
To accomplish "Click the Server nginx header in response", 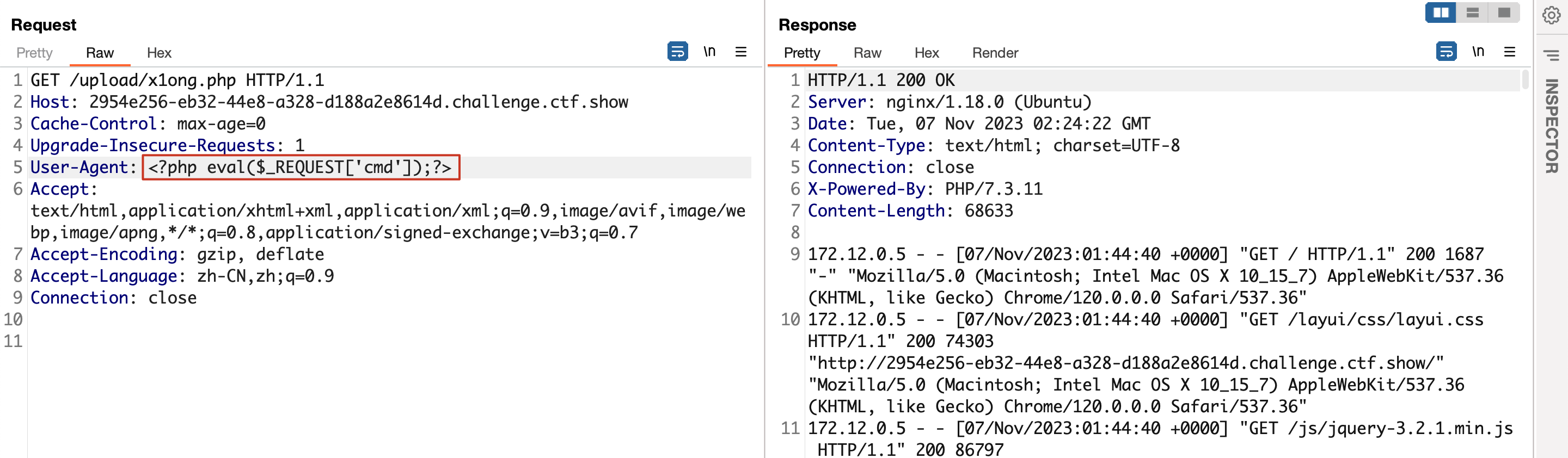I will click(x=950, y=102).
